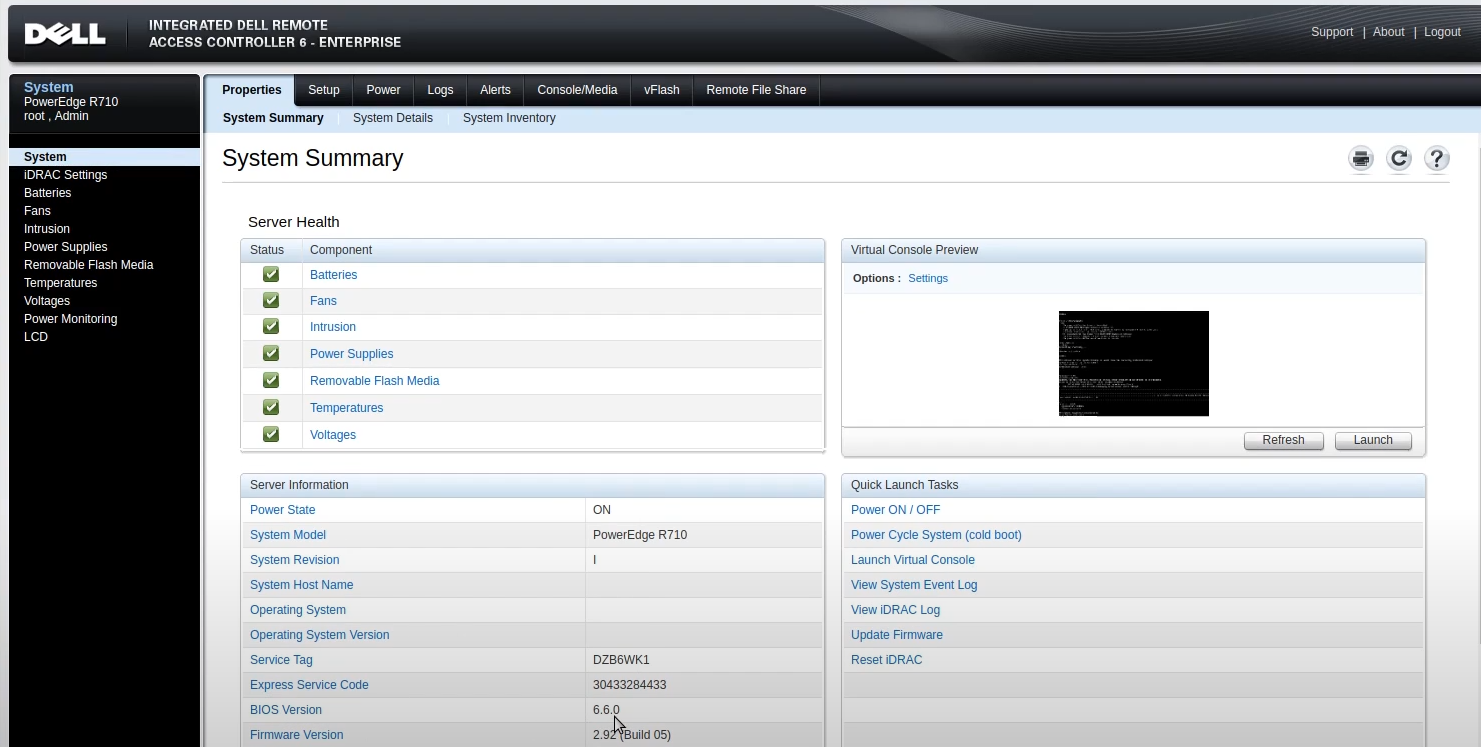Click the Batteries link in Server Health

(333, 275)
